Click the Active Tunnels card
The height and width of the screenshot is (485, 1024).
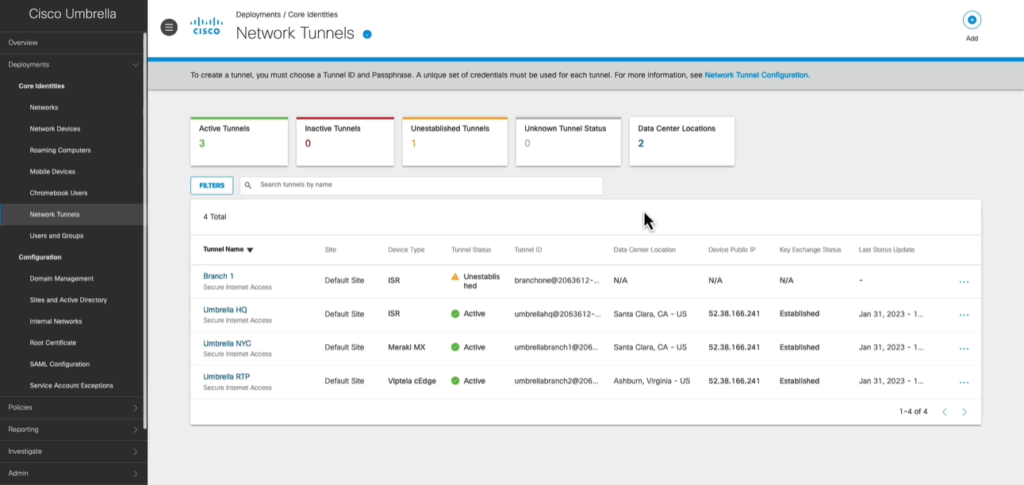pyautogui.click(x=239, y=142)
